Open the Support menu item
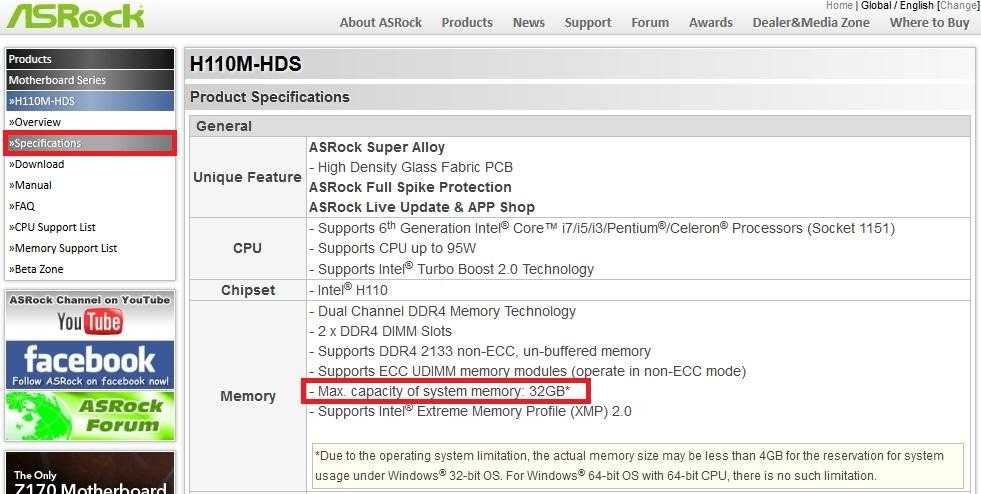 tap(588, 22)
